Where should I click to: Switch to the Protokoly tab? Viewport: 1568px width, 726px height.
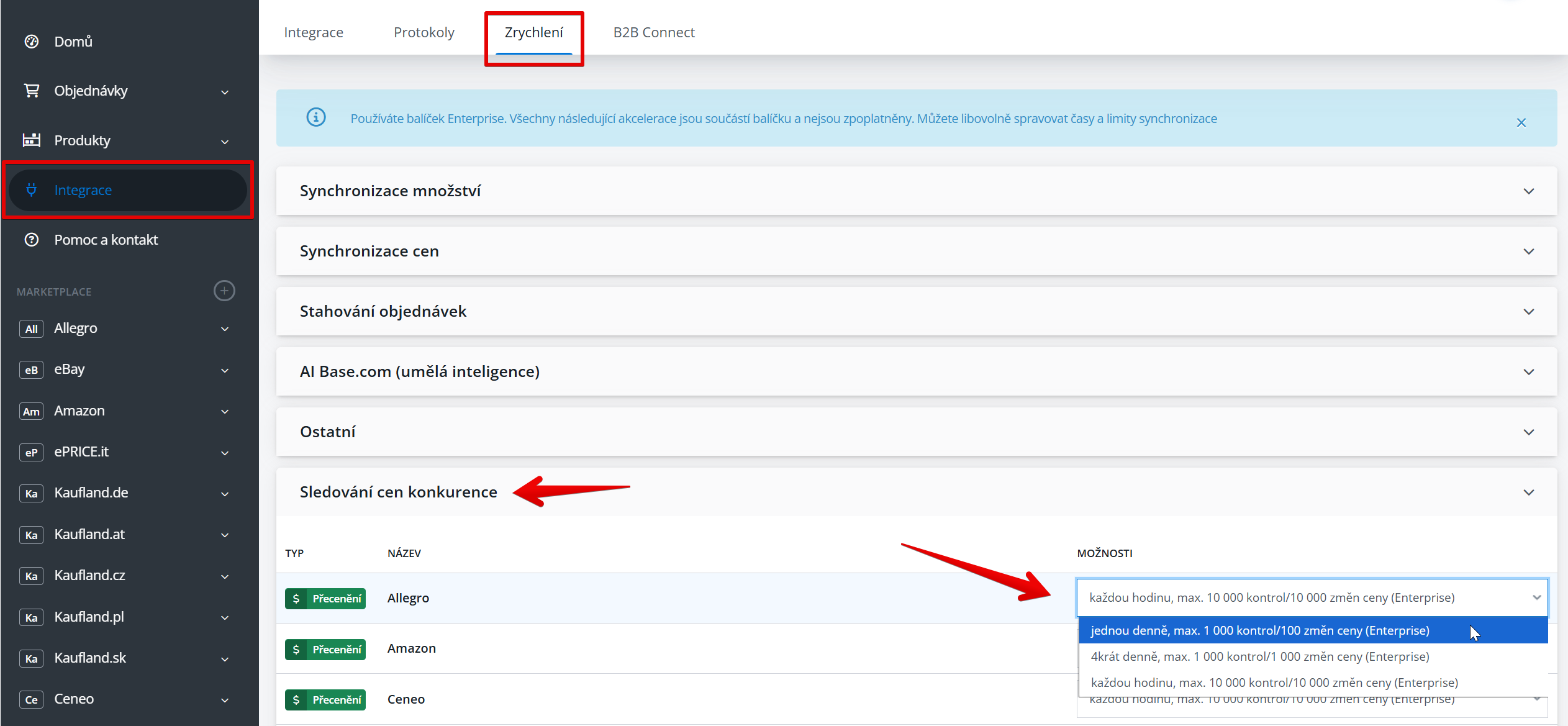tap(424, 32)
